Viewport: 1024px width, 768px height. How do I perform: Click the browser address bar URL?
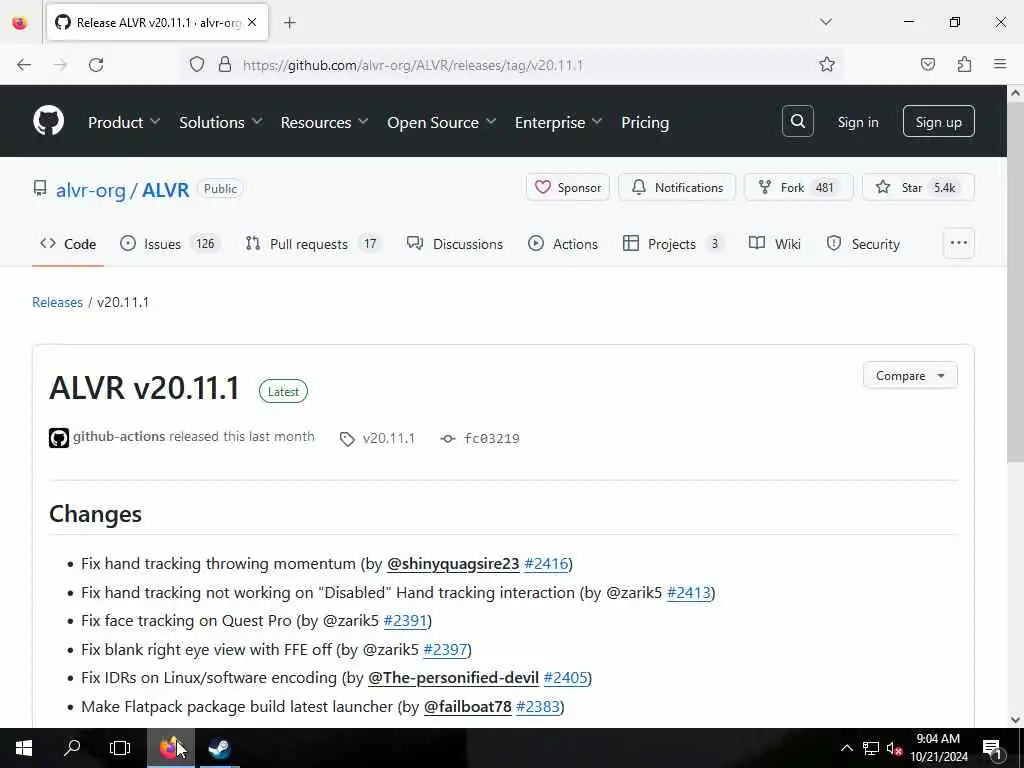click(x=413, y=65)
